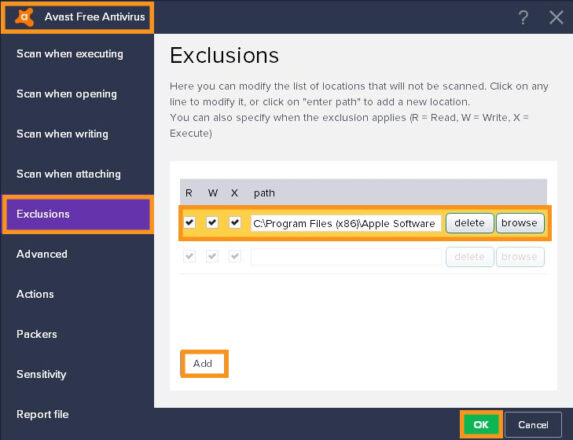Select the Exclusions sidebar item

(77, 214)
